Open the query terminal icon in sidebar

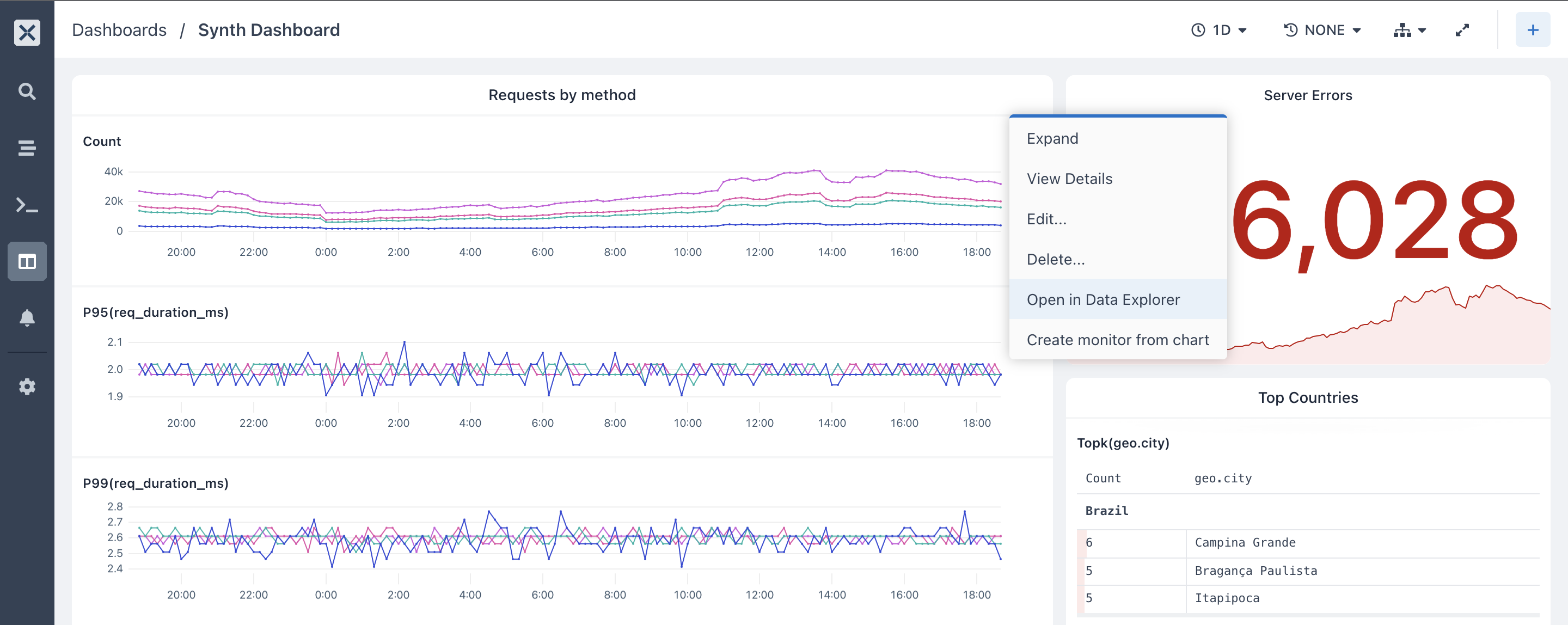[x=27, y=205]
